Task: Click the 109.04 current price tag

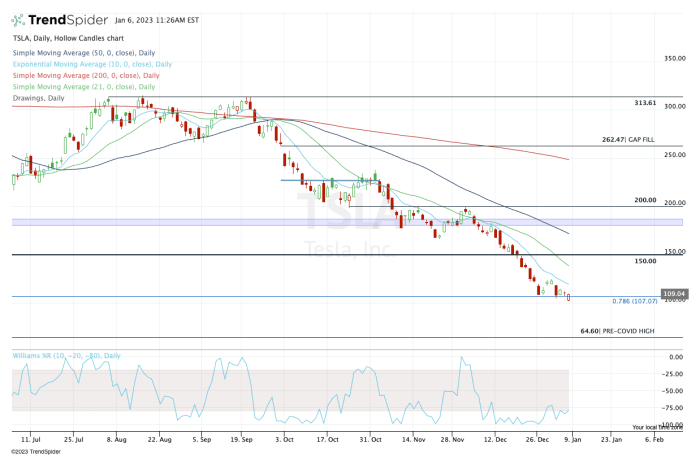Action: pyautogui.click(x=674, y=294)
